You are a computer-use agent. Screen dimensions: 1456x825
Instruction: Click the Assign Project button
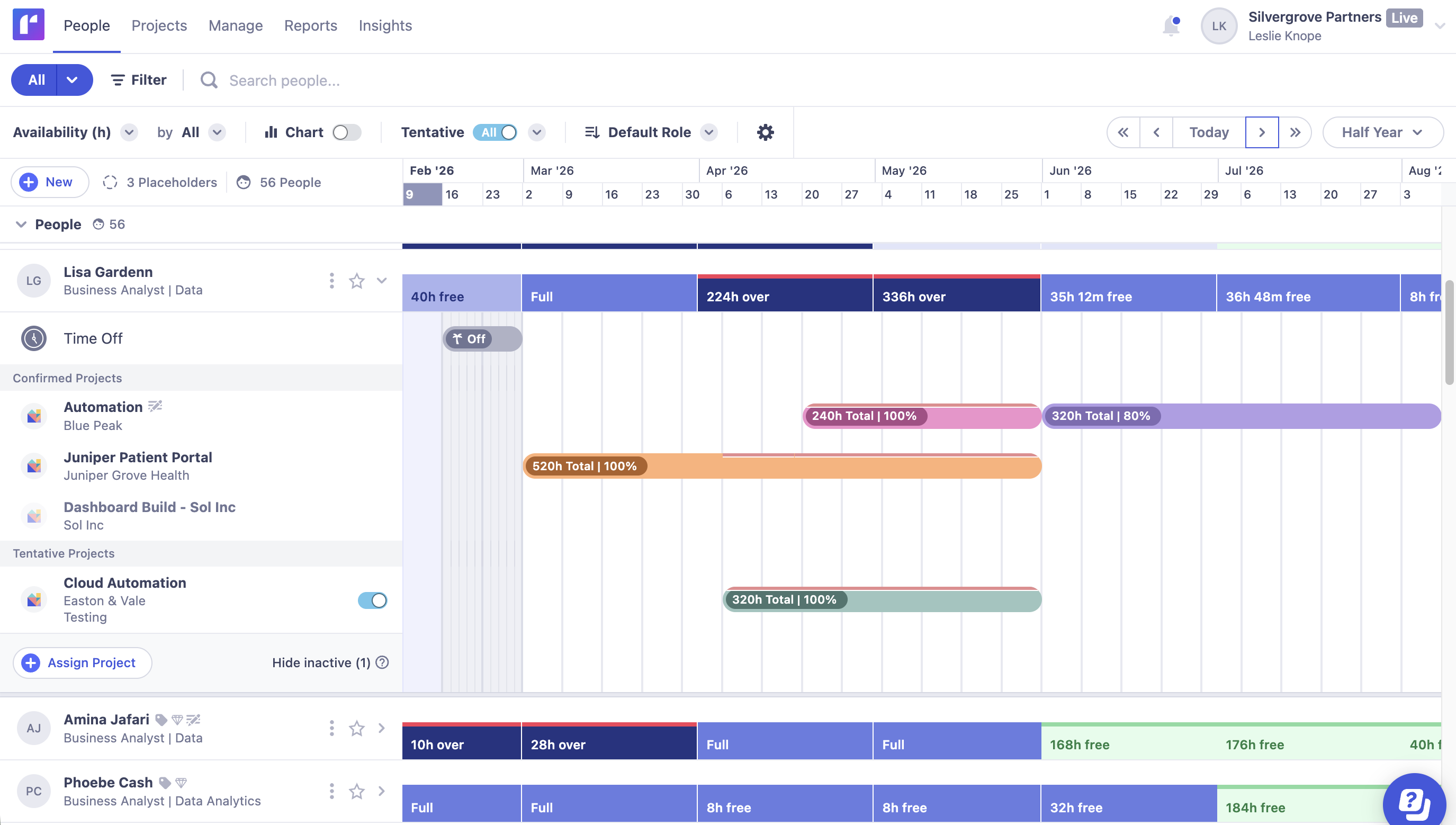point(82,662)
